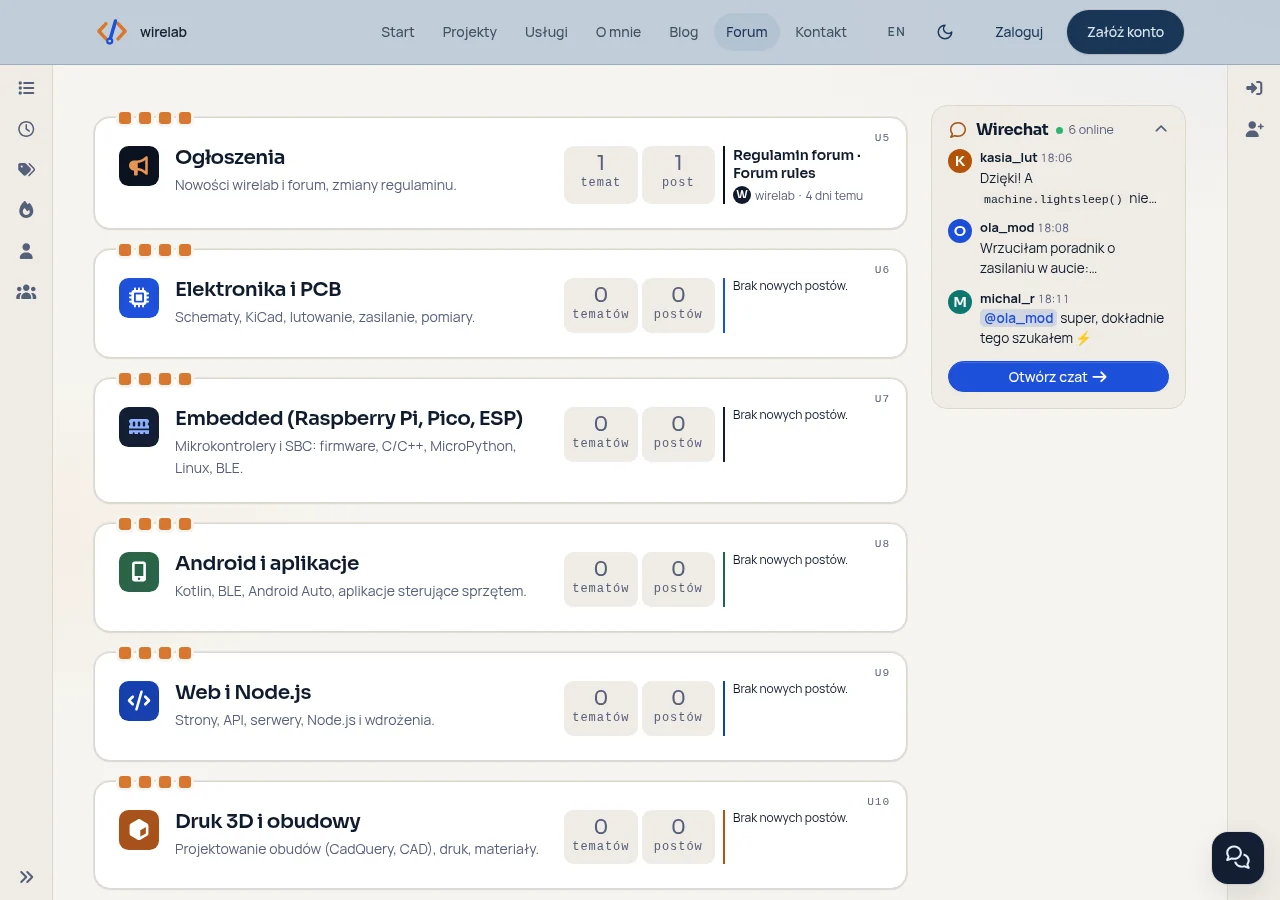Image resolution: width=1280 pixels, height=900 pixels.
Task: Click the Embedded category board icon
Action: 139,427
